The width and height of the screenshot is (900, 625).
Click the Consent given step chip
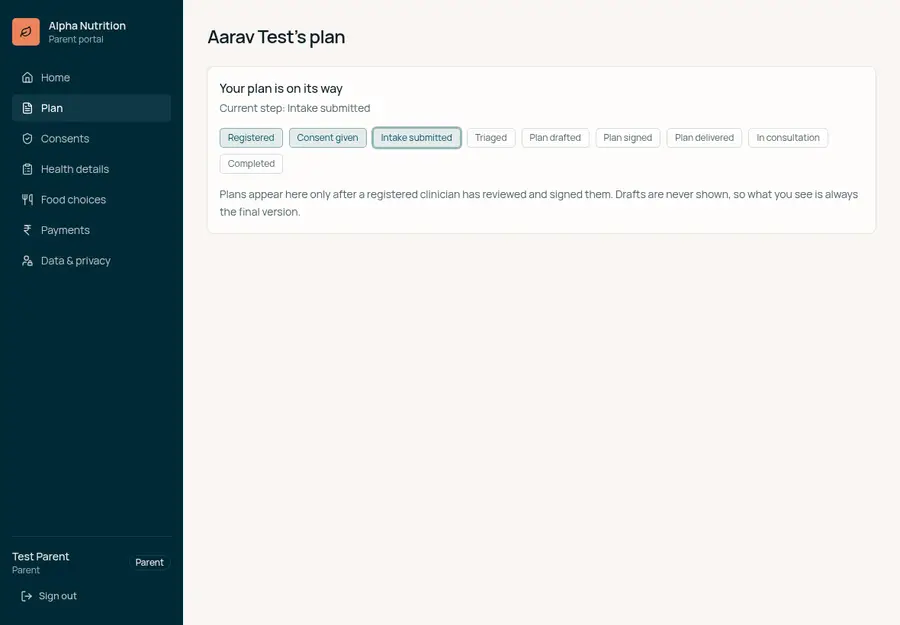click(x=328, y=138)
